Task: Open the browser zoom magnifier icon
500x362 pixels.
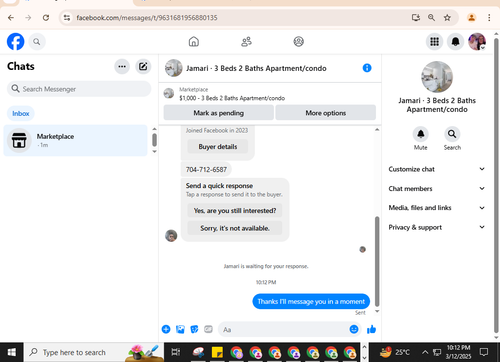Action: click(x=431, y=18)
